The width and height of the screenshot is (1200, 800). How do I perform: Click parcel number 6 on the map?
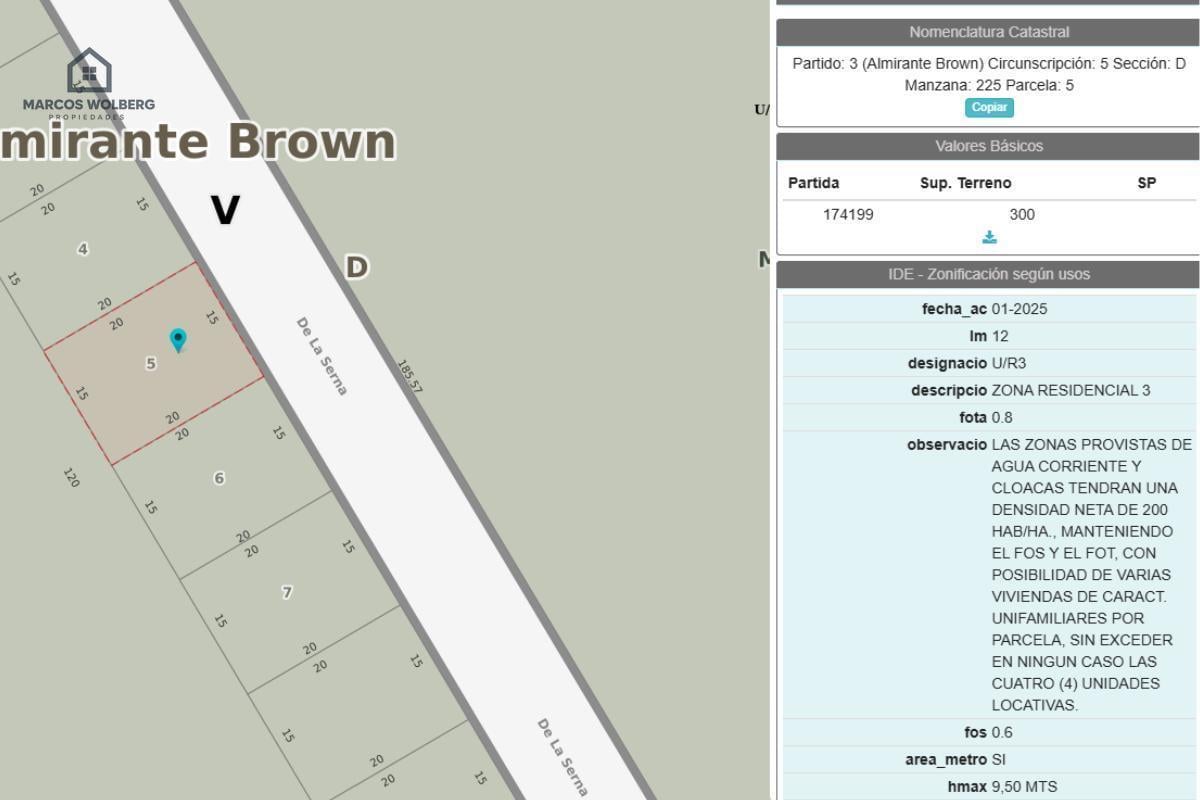point(219,478)
